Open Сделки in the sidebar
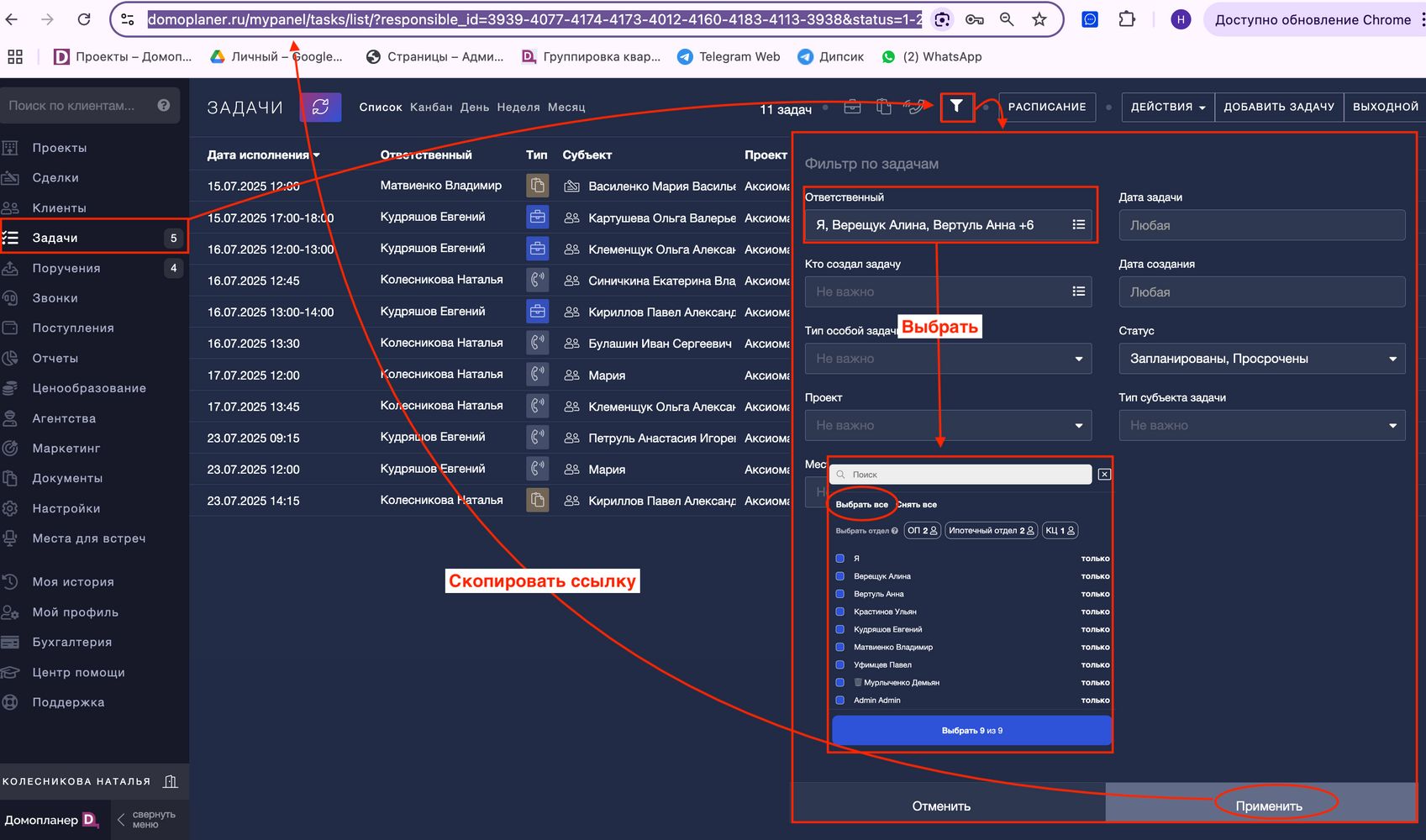 coord(55,178)
